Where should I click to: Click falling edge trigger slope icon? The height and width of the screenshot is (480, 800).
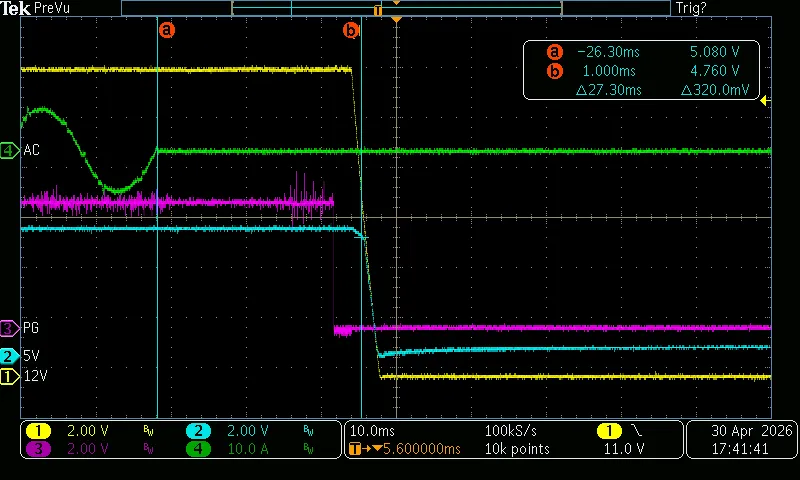click(x=637, y=431)
